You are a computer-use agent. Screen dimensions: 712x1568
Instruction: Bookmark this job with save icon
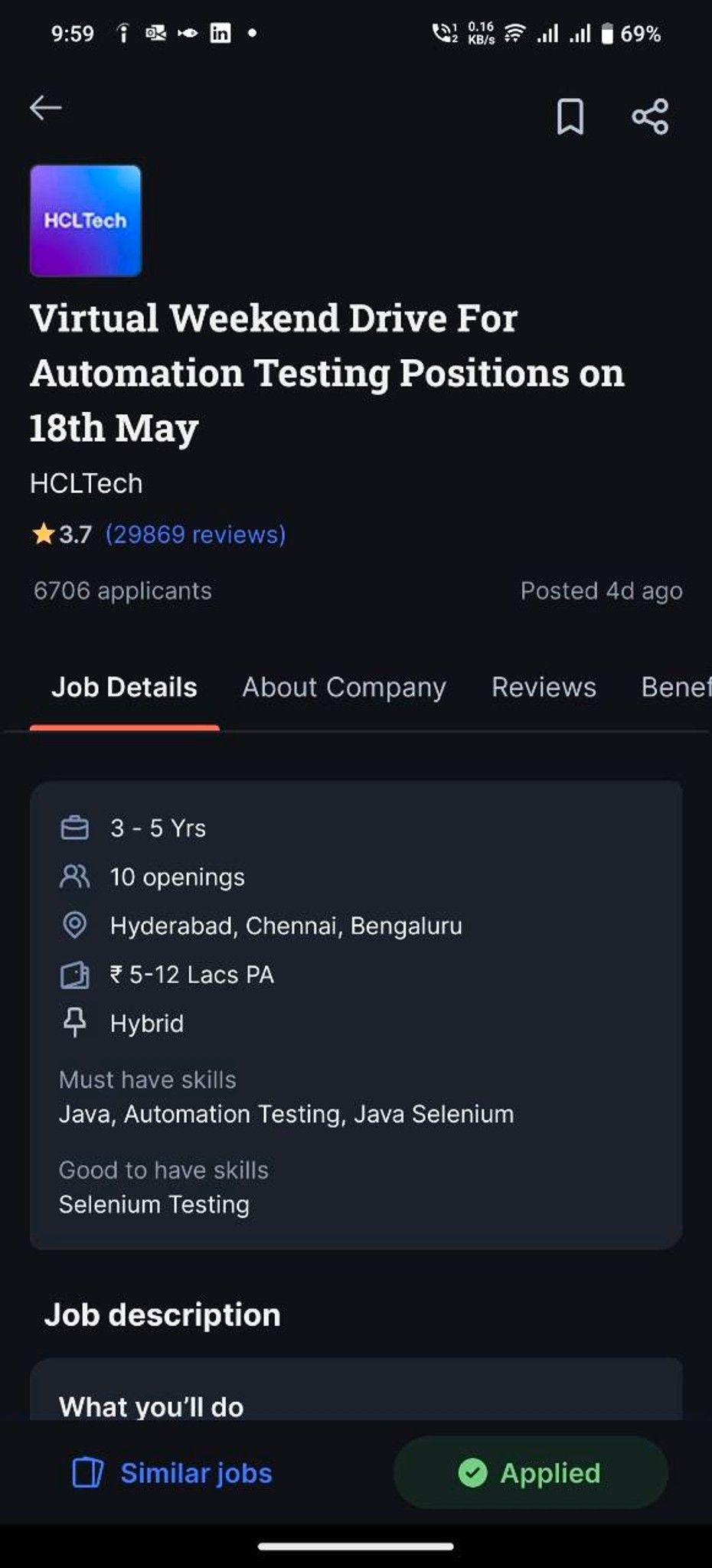coord(570,116)
